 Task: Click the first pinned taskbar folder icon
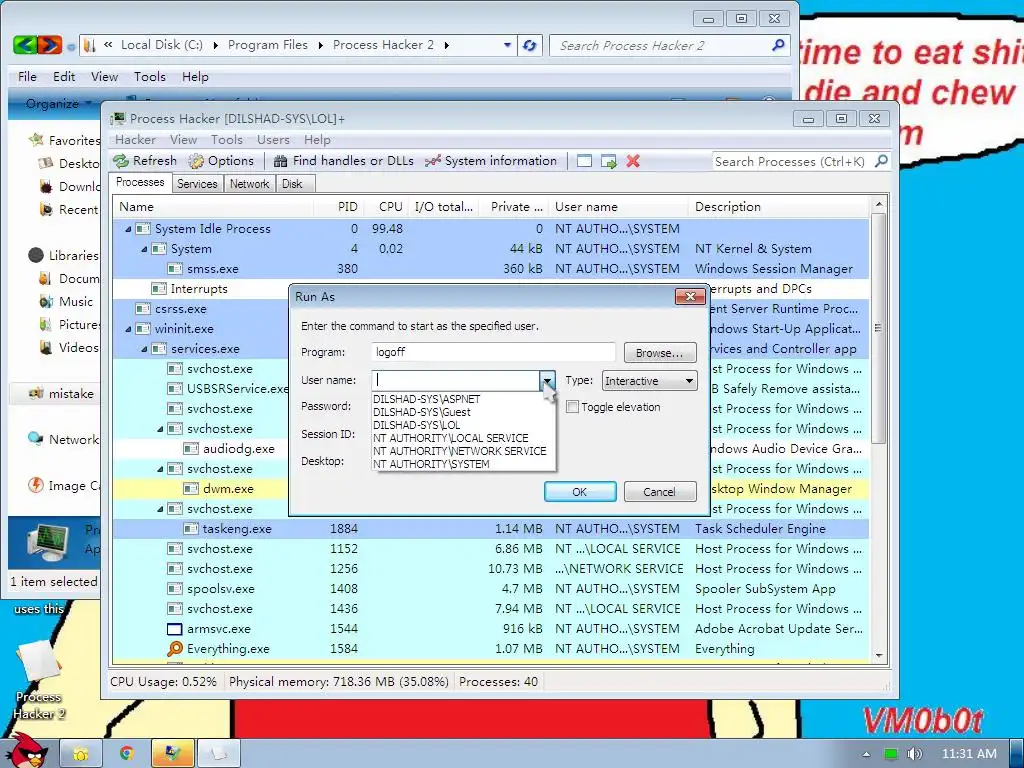coord(81,753)
